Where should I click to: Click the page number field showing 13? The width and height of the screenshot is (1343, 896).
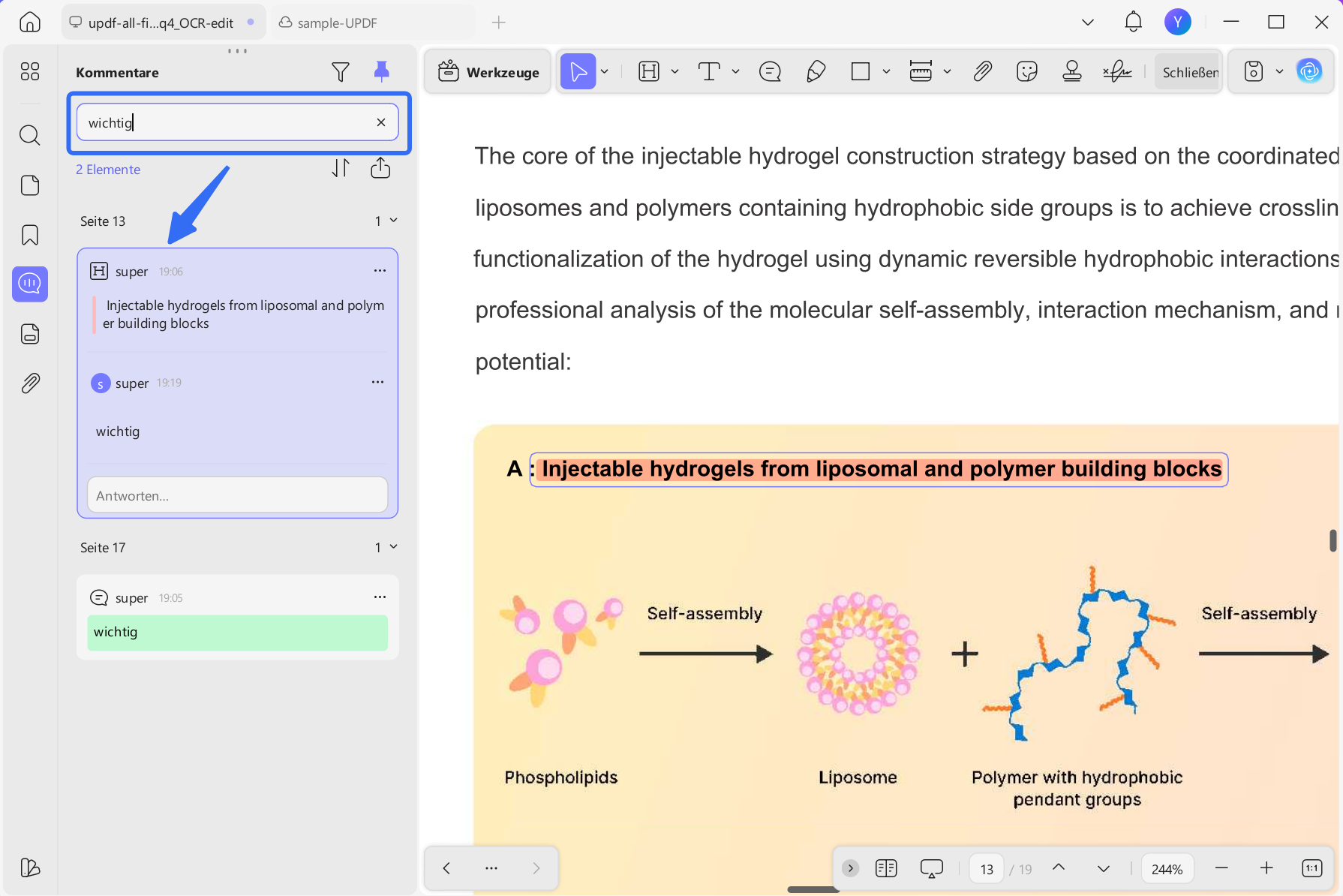pyautogui.click(x=987, y=869)
